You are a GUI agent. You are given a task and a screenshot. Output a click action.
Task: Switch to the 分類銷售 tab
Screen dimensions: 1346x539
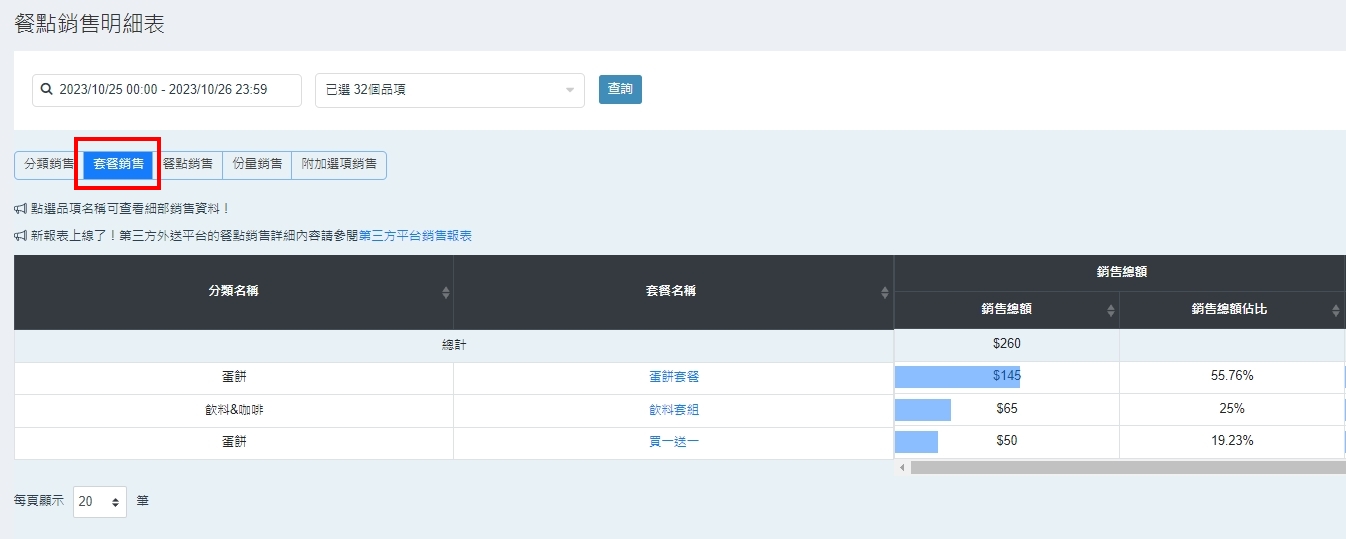click(49, 164)
